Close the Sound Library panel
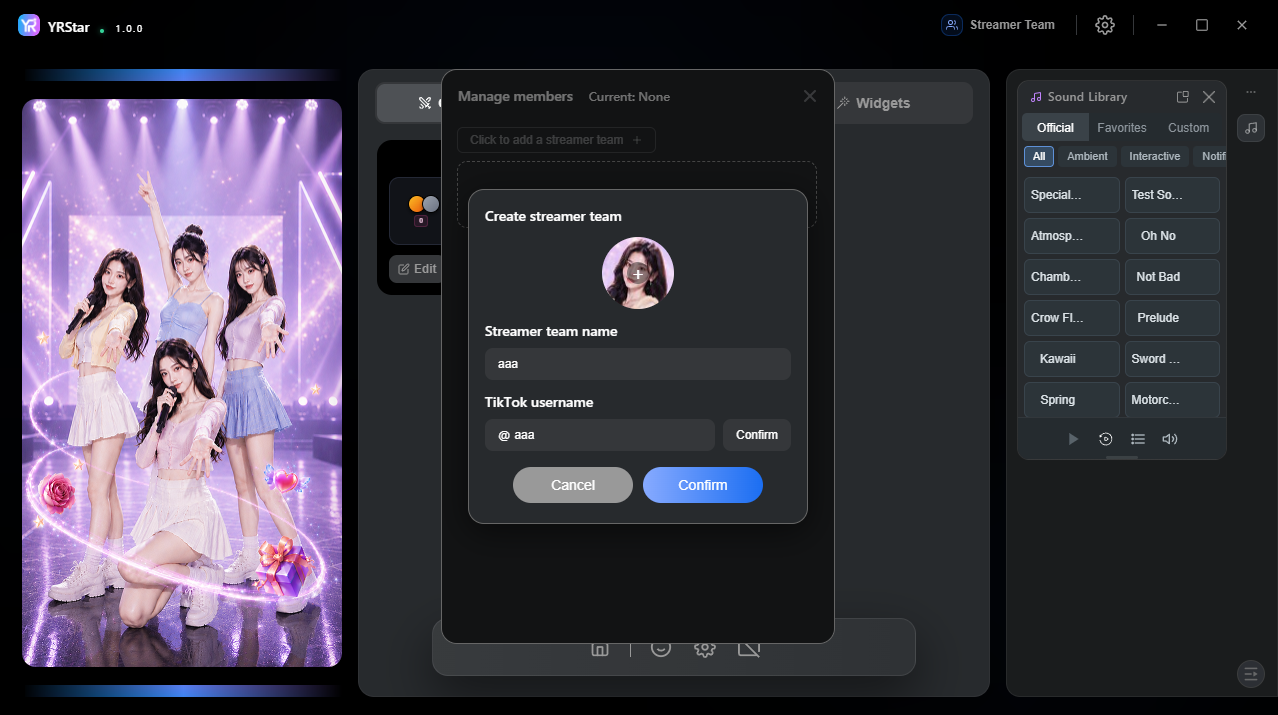 tap(1209, 97)
